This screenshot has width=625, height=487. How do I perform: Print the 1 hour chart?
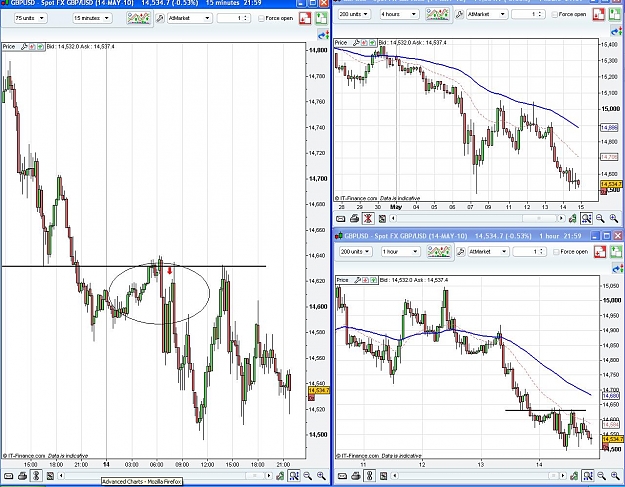click(x=356, y=475)
